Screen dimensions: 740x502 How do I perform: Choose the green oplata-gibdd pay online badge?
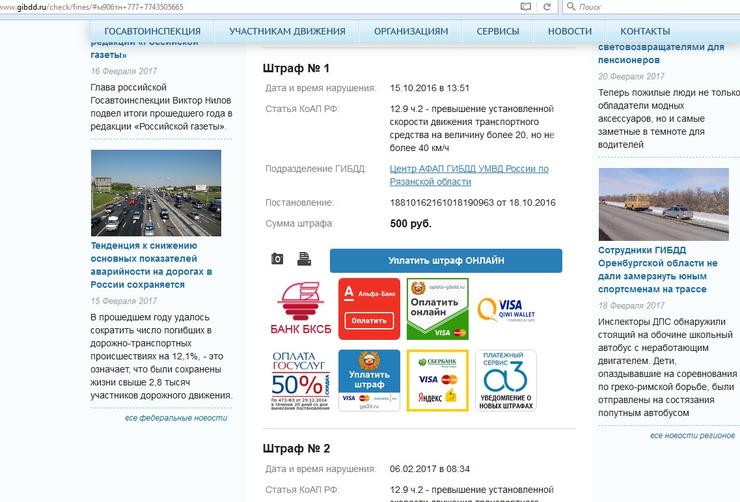point(437,309)
